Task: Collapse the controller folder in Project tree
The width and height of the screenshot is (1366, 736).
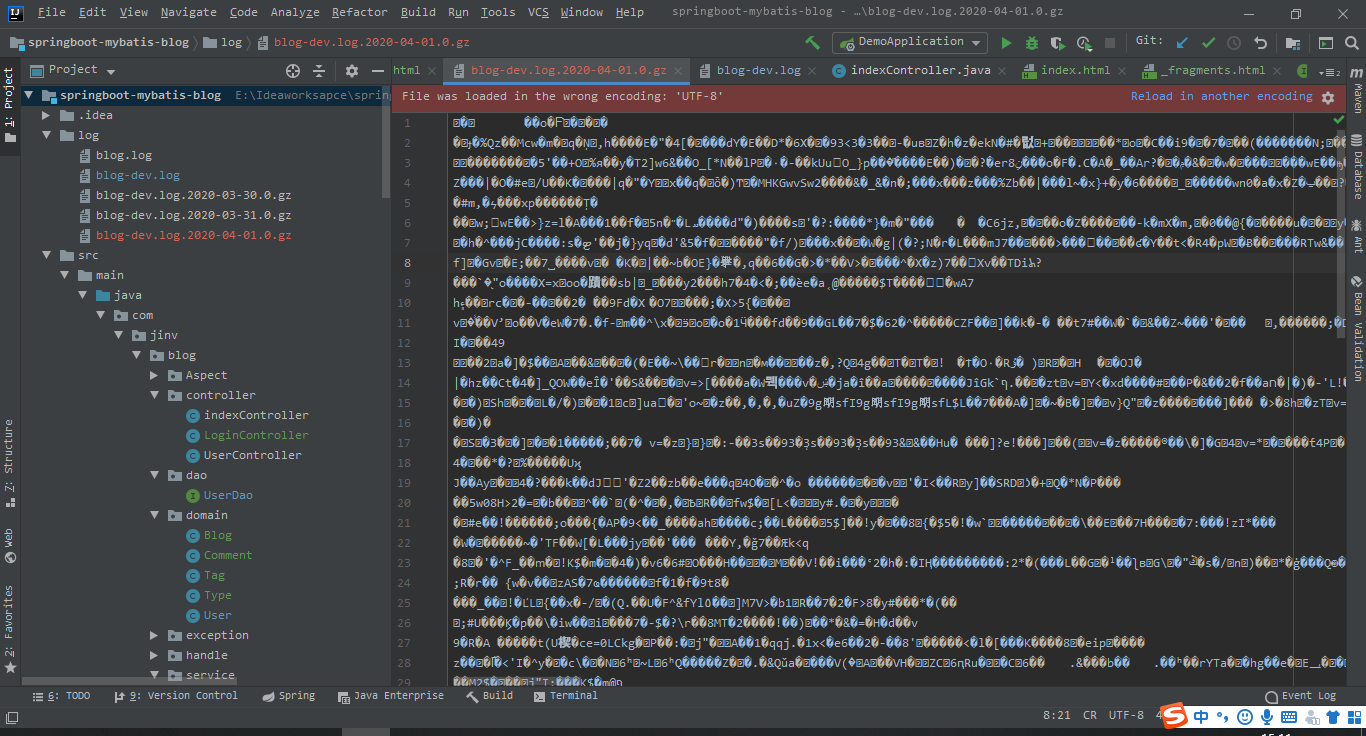Action: click(x=154, y=395)
